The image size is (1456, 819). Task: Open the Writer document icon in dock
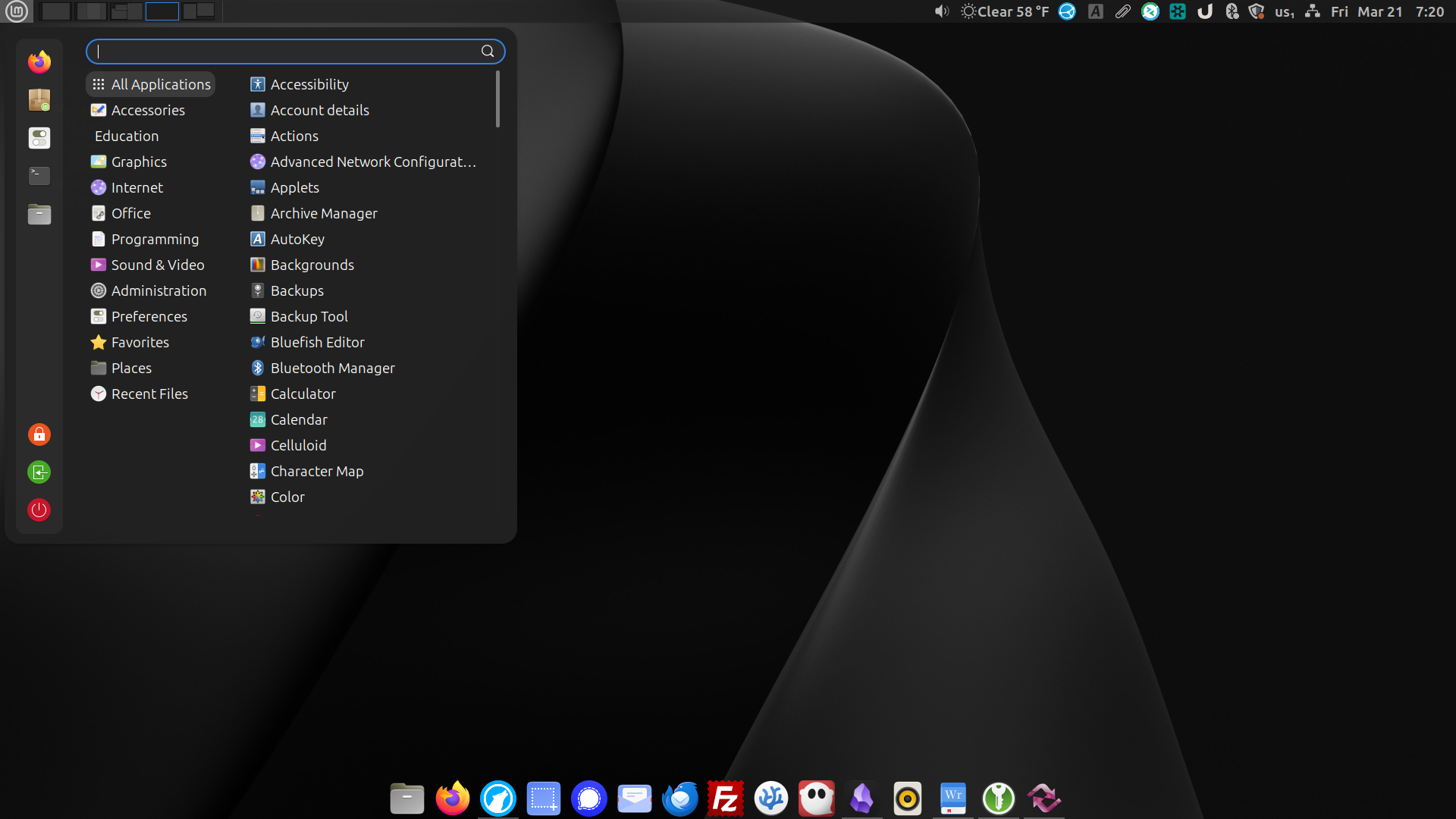(x=953, y=799)
